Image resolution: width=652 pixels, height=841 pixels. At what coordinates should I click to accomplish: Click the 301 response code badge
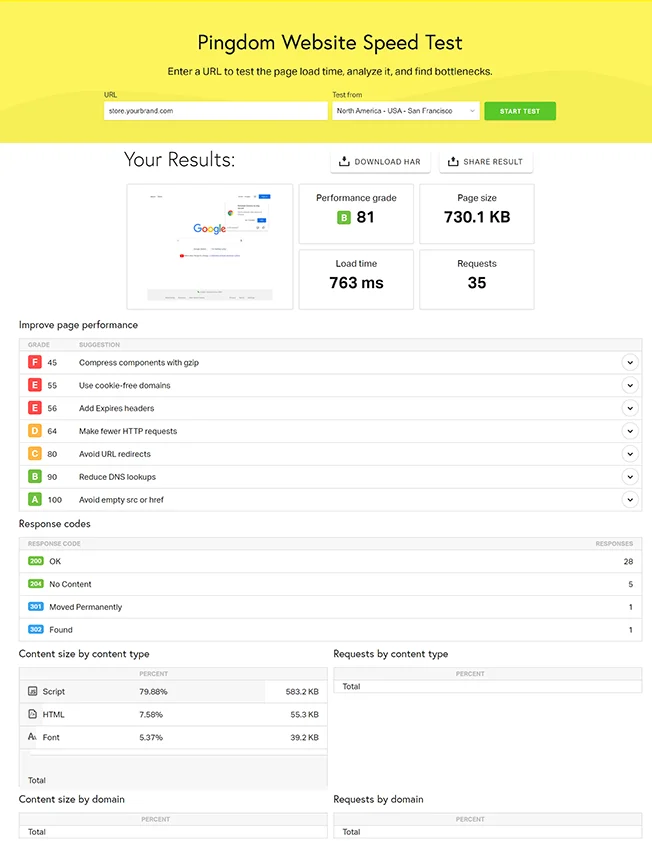(x=36, y=607)
